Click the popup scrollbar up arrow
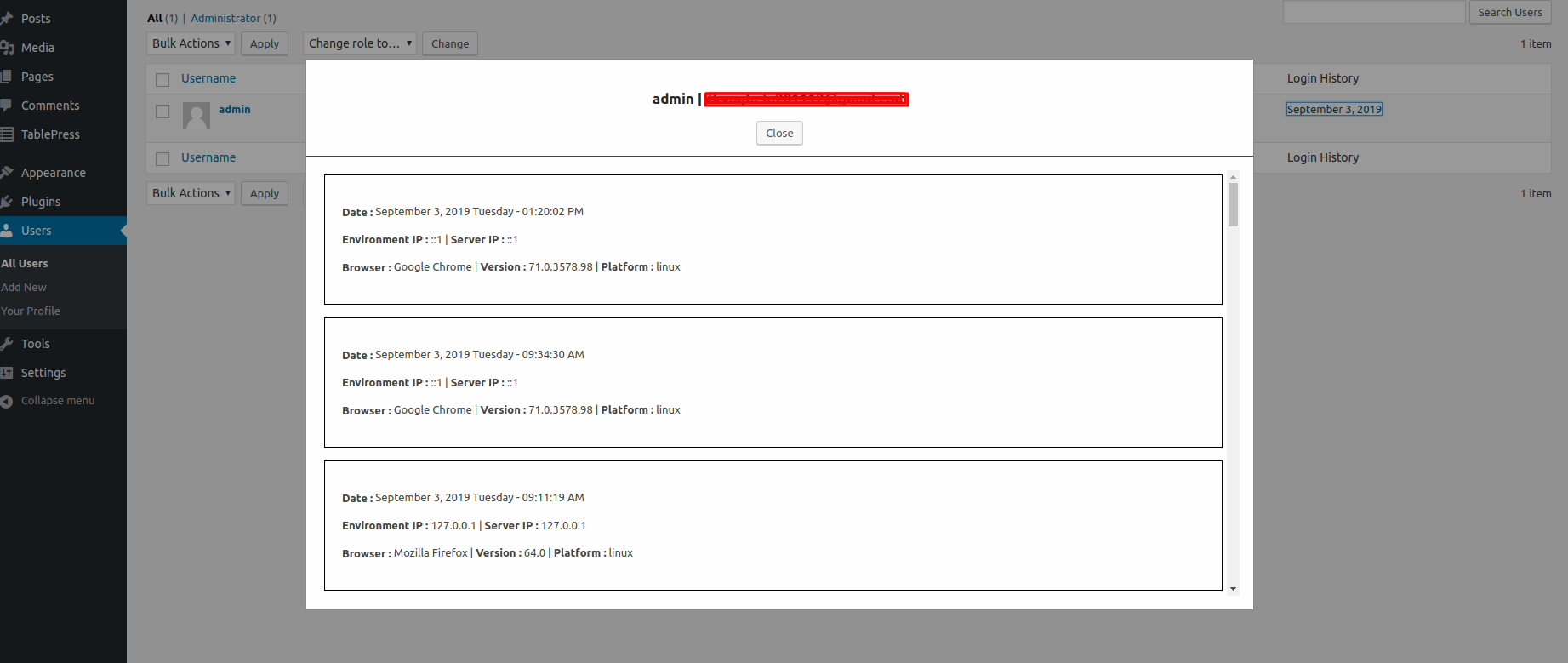This screenshot has width=1568, height=663. tap(1233, 177)
